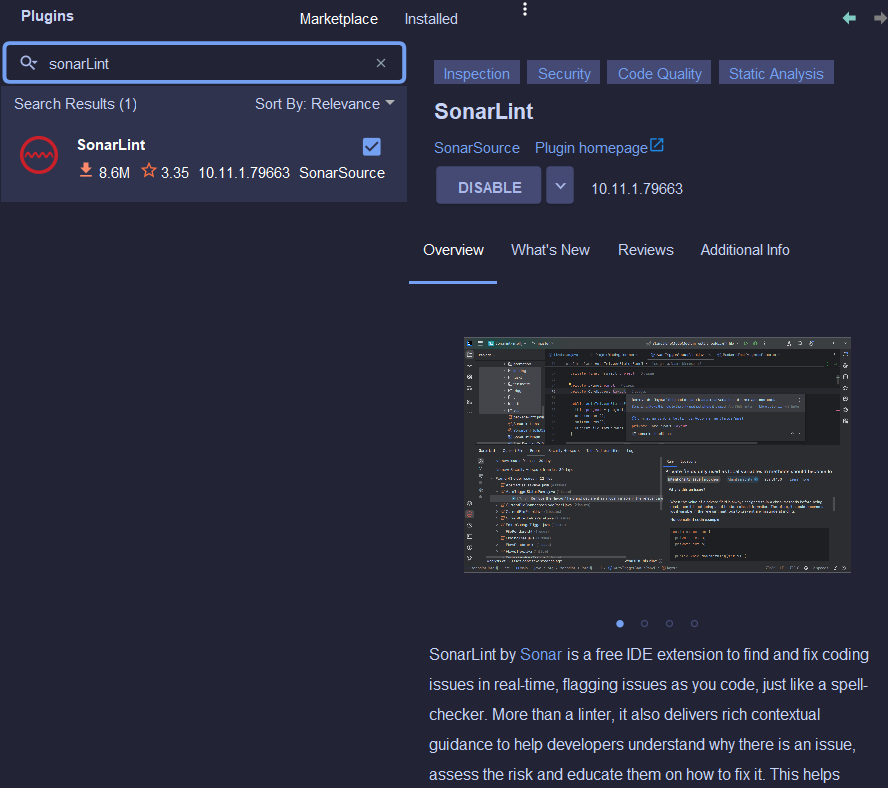Go forward with the right arrow
Image resolution: width=888 pixels, height=788 pixels.
881,18
